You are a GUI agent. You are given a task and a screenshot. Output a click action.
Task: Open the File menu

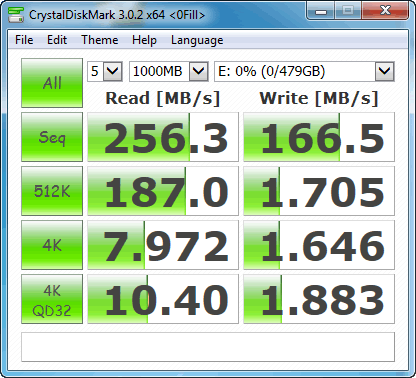pos(24,40)
